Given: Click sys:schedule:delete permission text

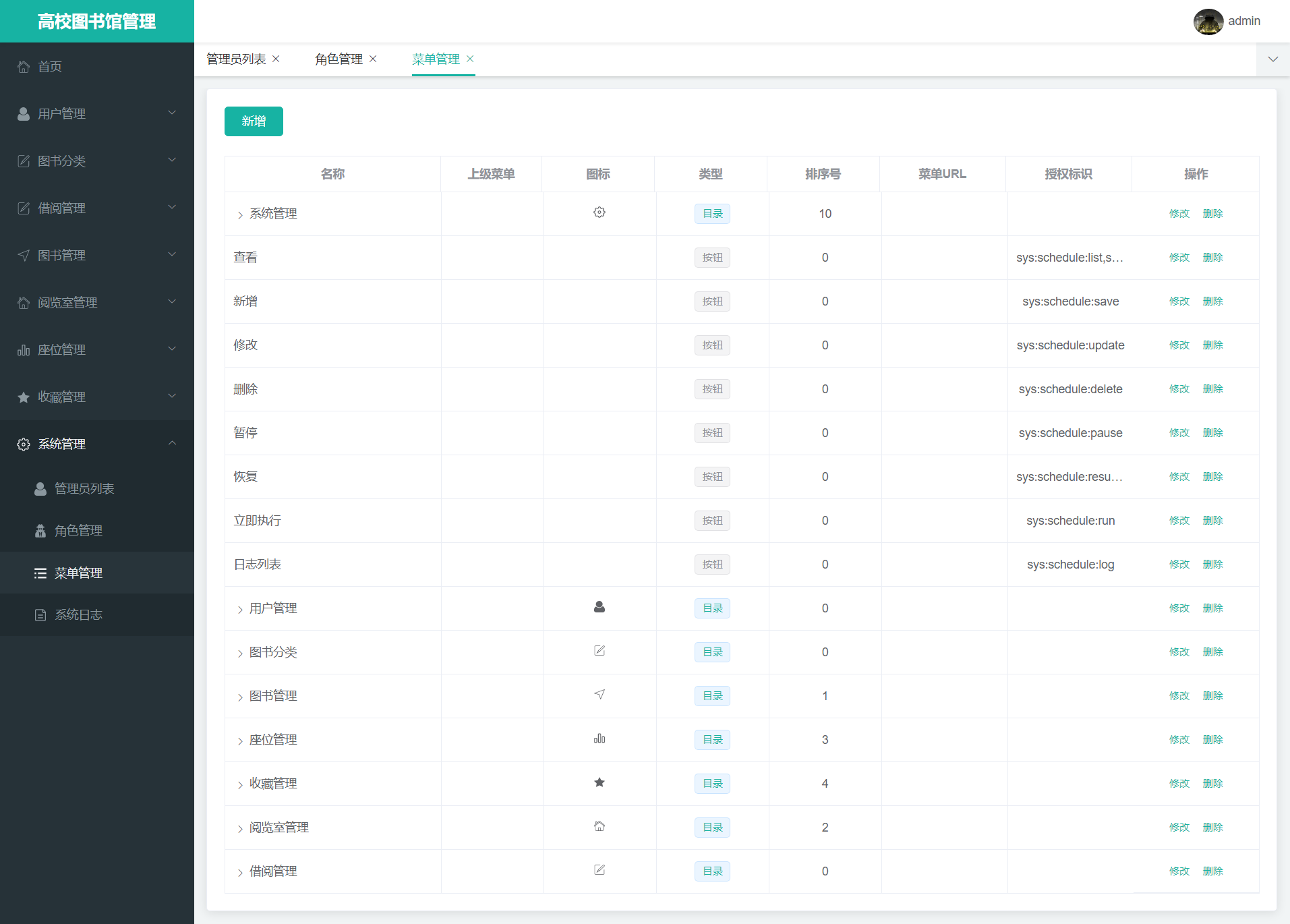Looking at the screenshot, I should click(1070, 389).
